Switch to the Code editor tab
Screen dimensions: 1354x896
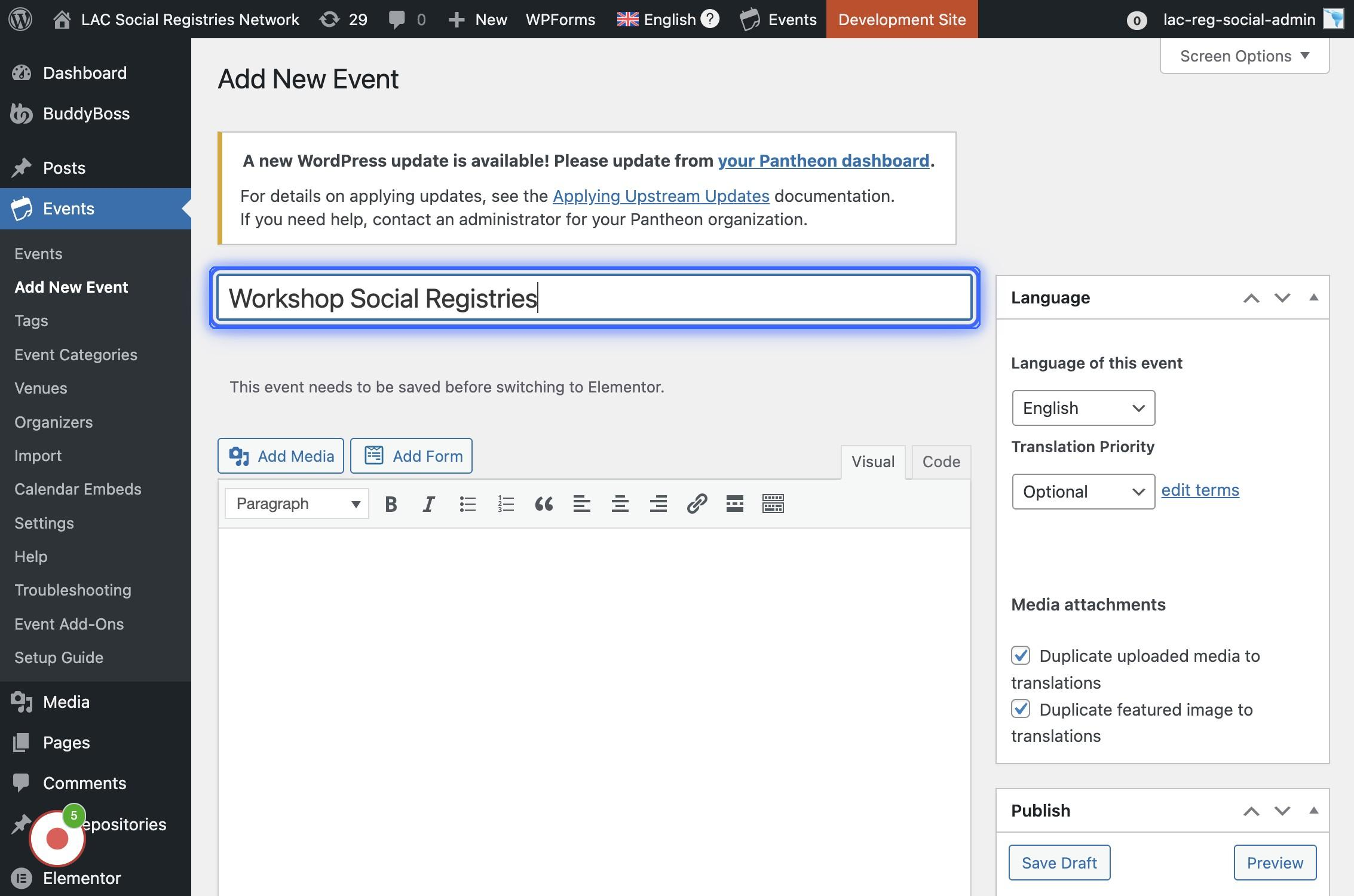click(x=941, y=462)
